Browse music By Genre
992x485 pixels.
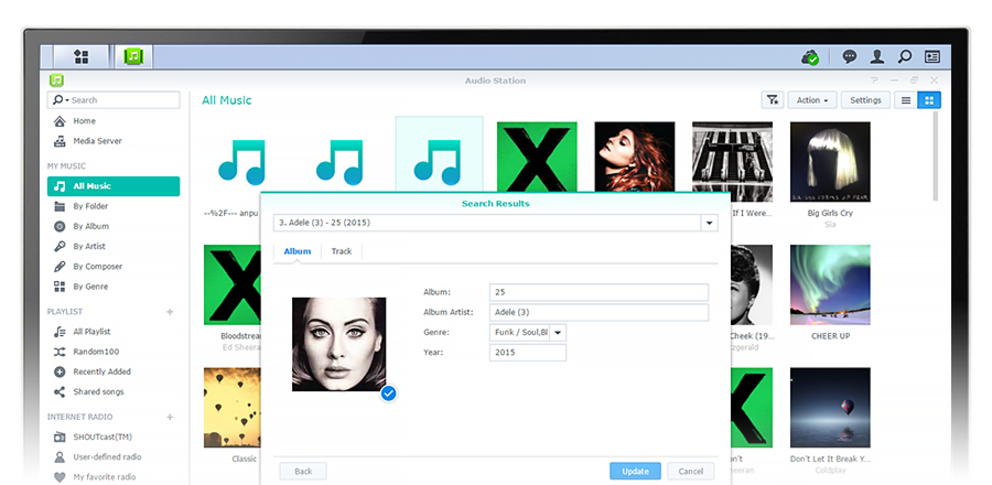[x=113, y=286]
